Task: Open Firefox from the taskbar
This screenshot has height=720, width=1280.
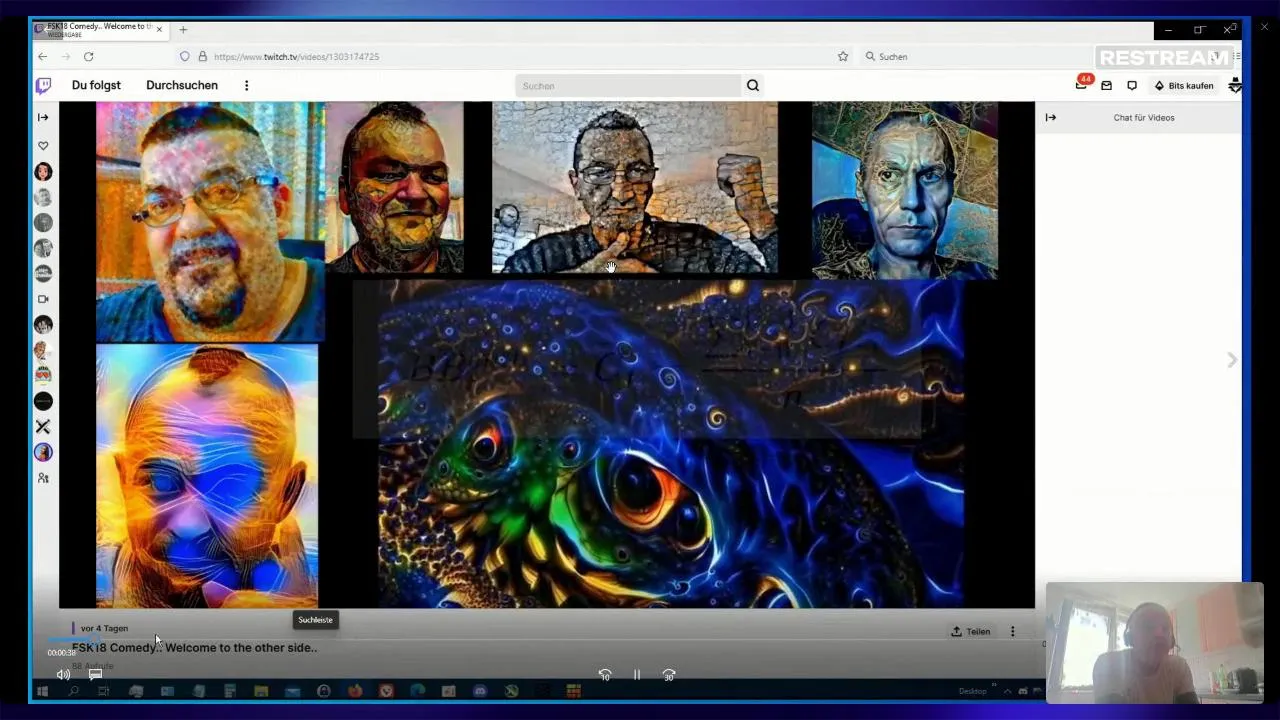Action: (355, 691)
